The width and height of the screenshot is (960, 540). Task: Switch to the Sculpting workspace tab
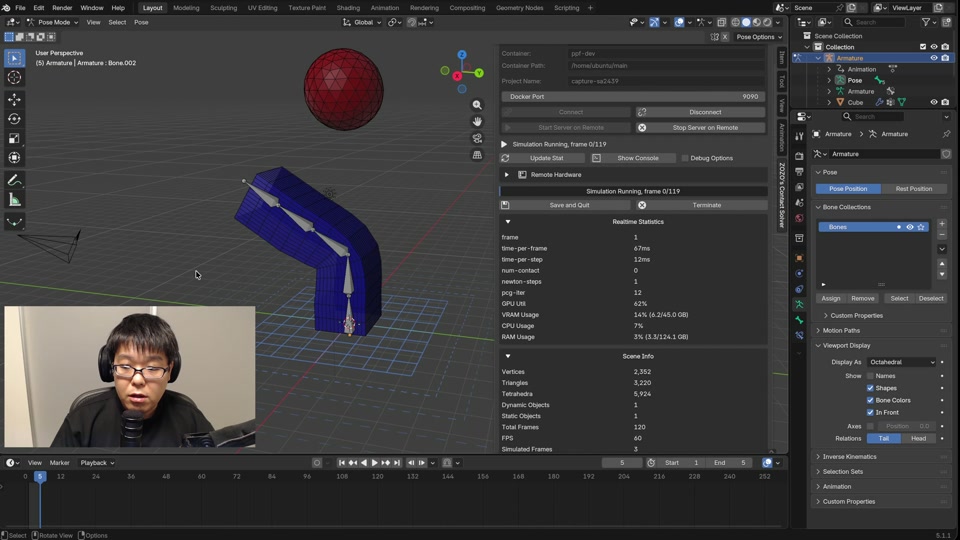coord(223,8)
